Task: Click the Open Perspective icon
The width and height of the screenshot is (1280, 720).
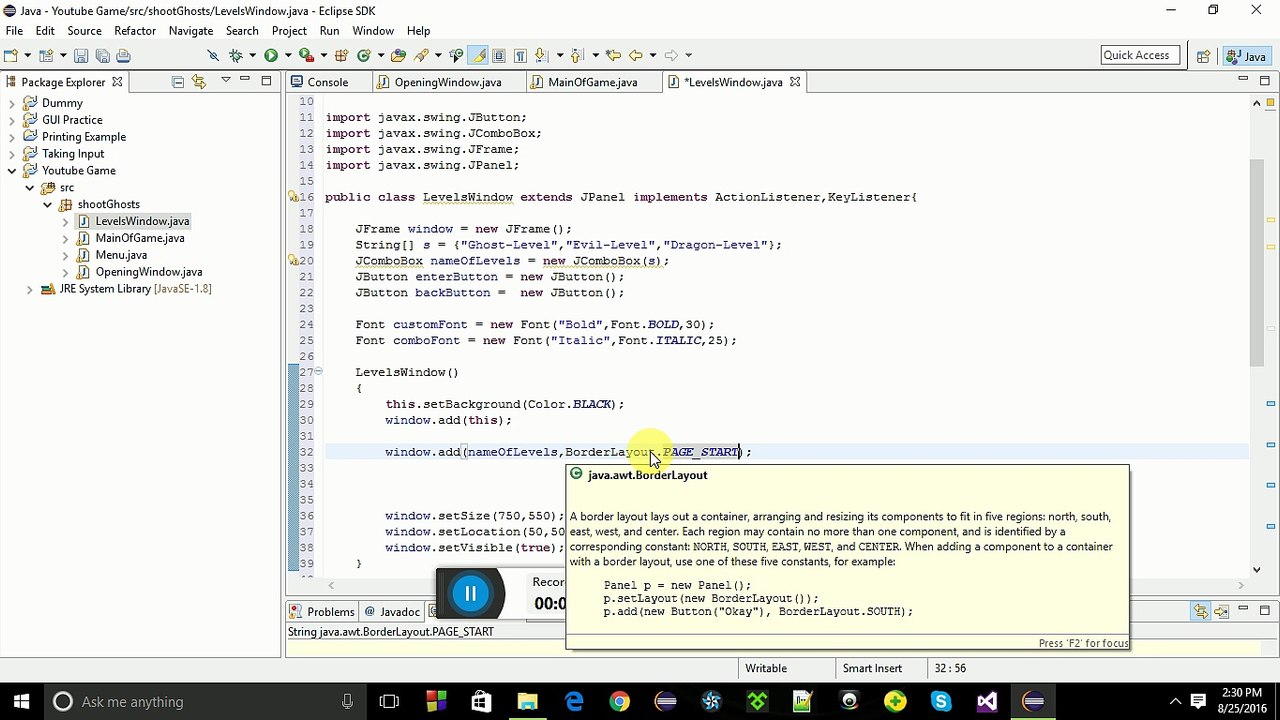Action: [1204, 56]
